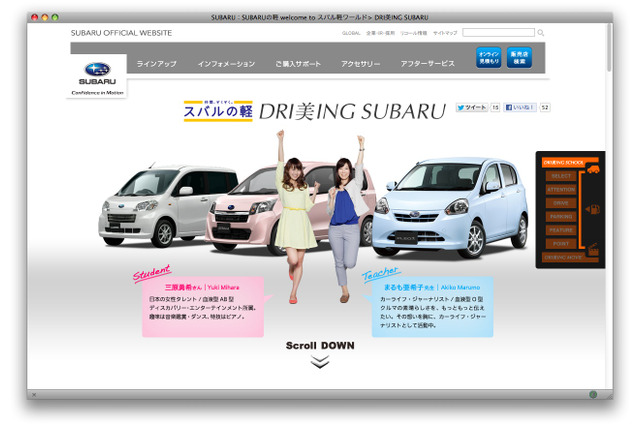Select DRI美ING SCHOOL tab in side panel
Screen dimensions: 640x426
563,162
